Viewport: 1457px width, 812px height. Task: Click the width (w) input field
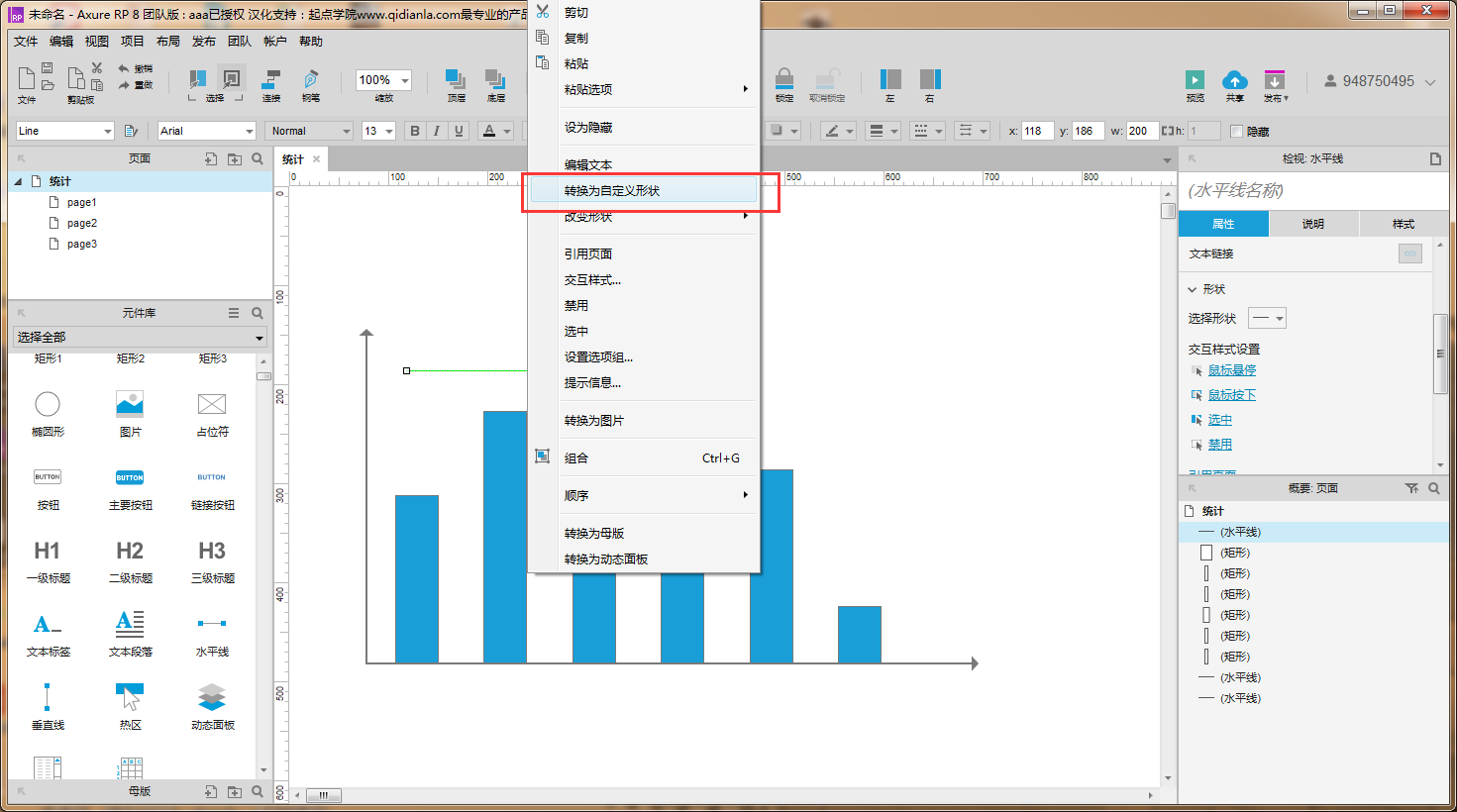click(x=1141, y=131)
